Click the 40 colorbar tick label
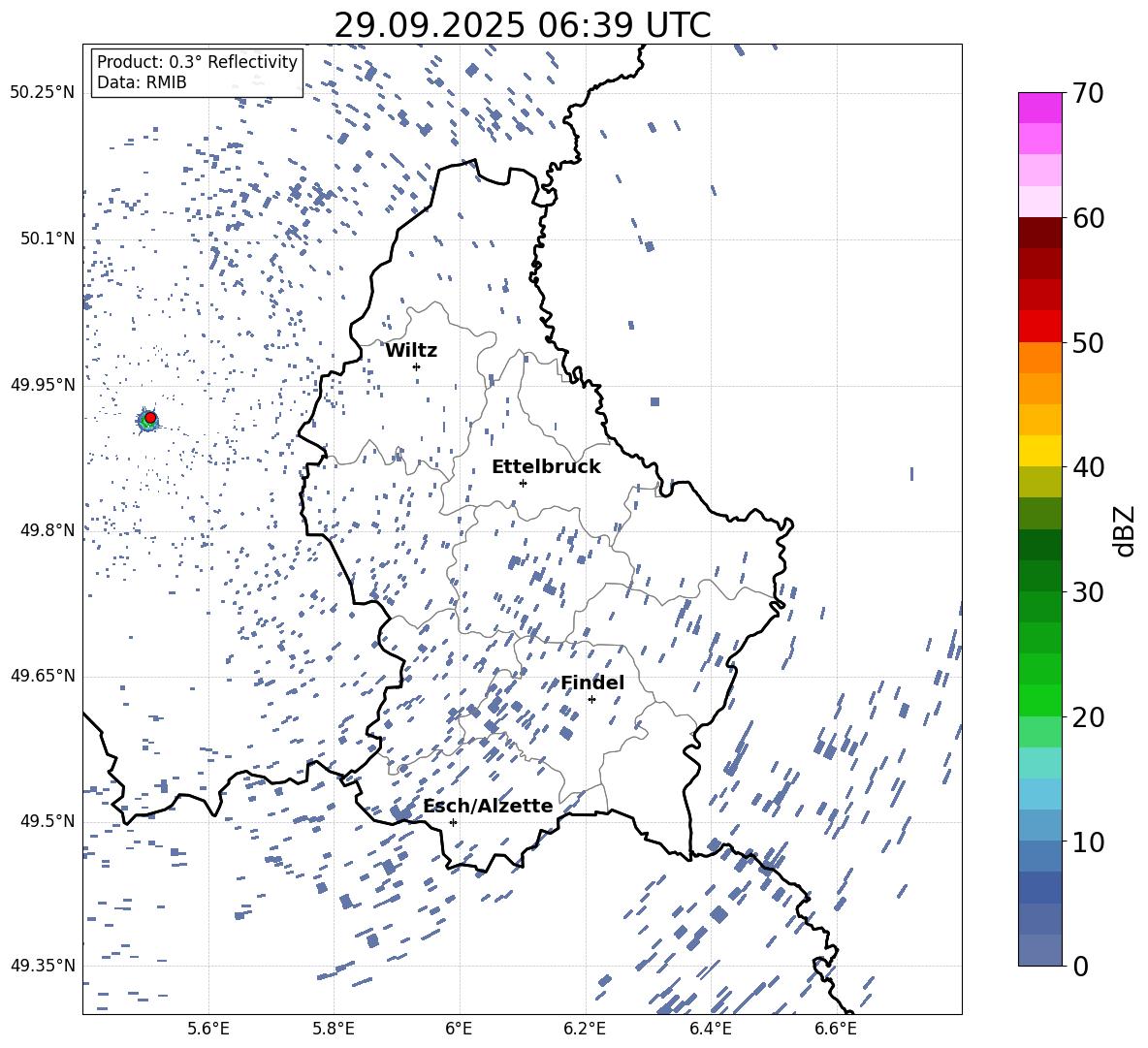 1087,467
